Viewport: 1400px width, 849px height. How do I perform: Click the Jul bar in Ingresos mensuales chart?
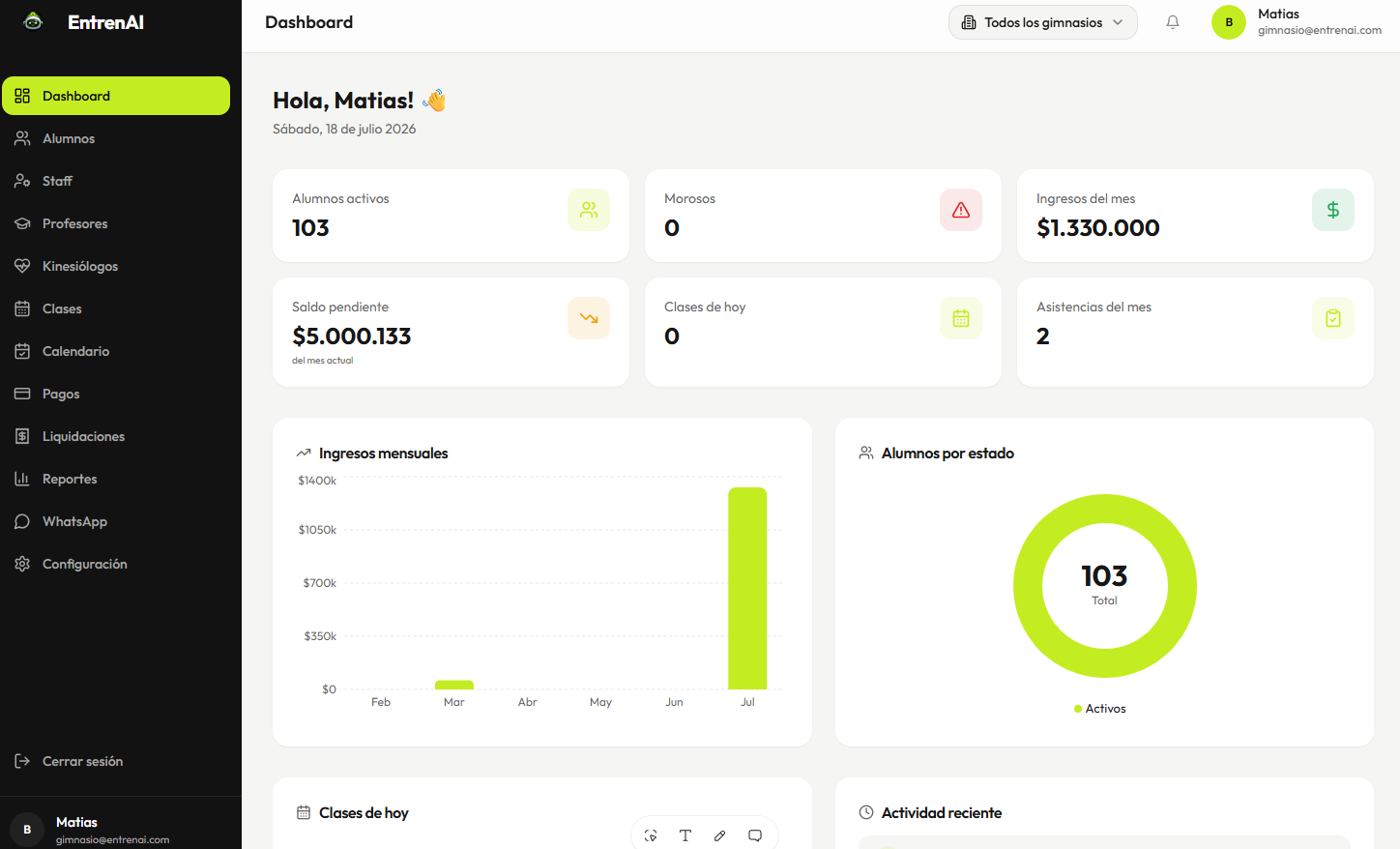point(747,588)
